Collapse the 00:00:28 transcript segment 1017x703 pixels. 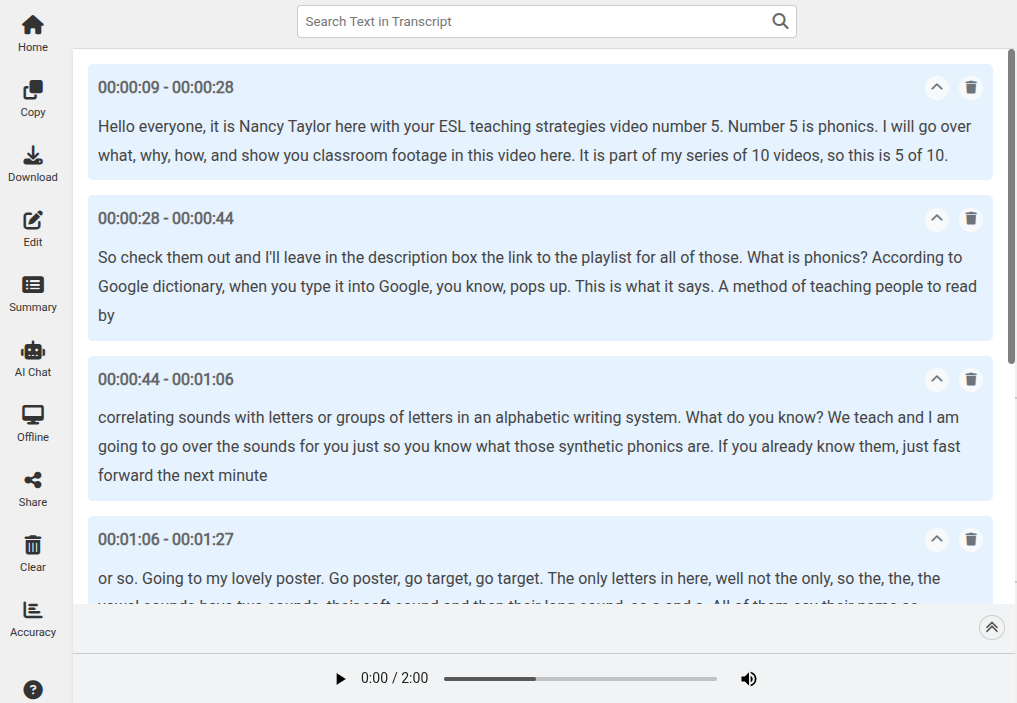936,218
